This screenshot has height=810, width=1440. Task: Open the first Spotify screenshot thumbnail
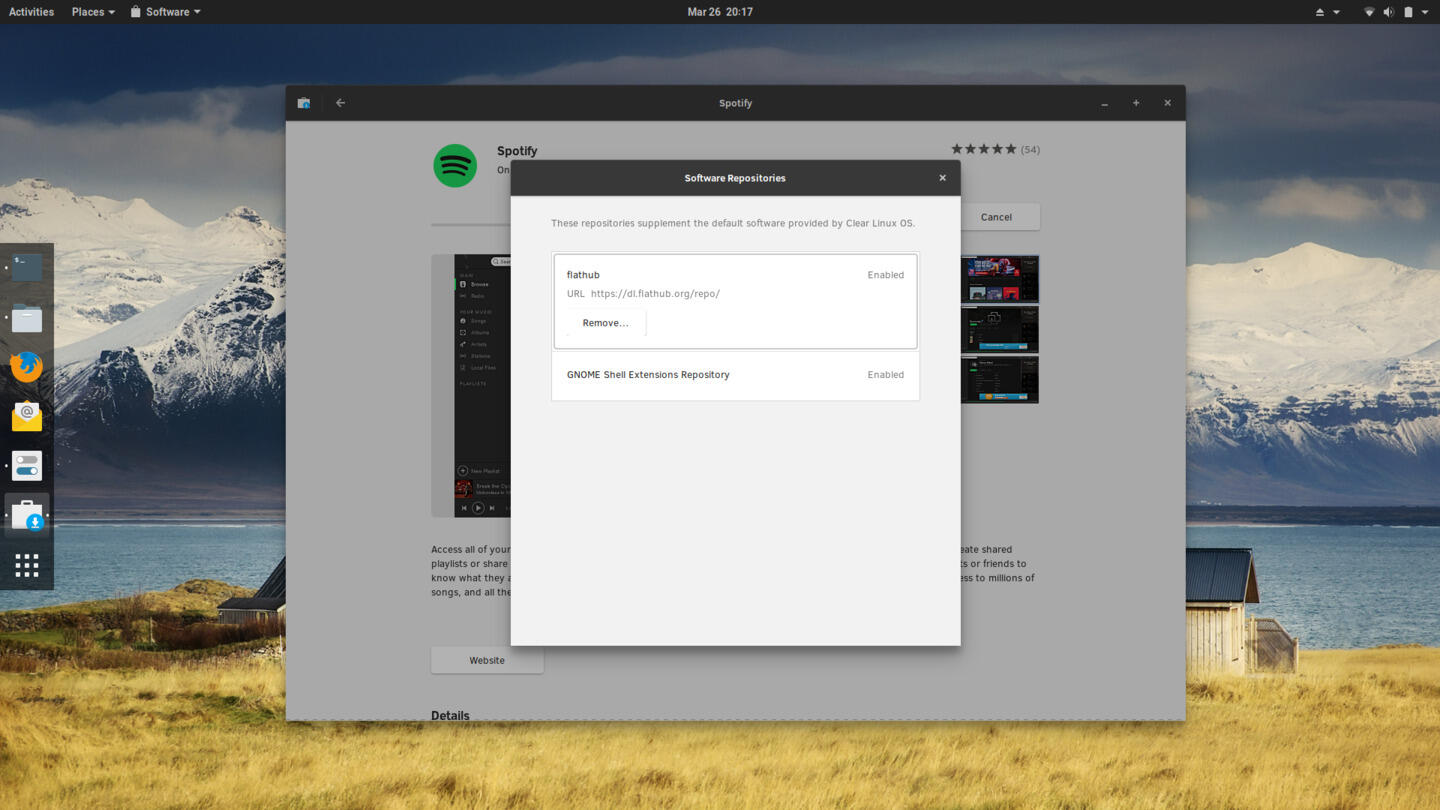coord(999,279)
